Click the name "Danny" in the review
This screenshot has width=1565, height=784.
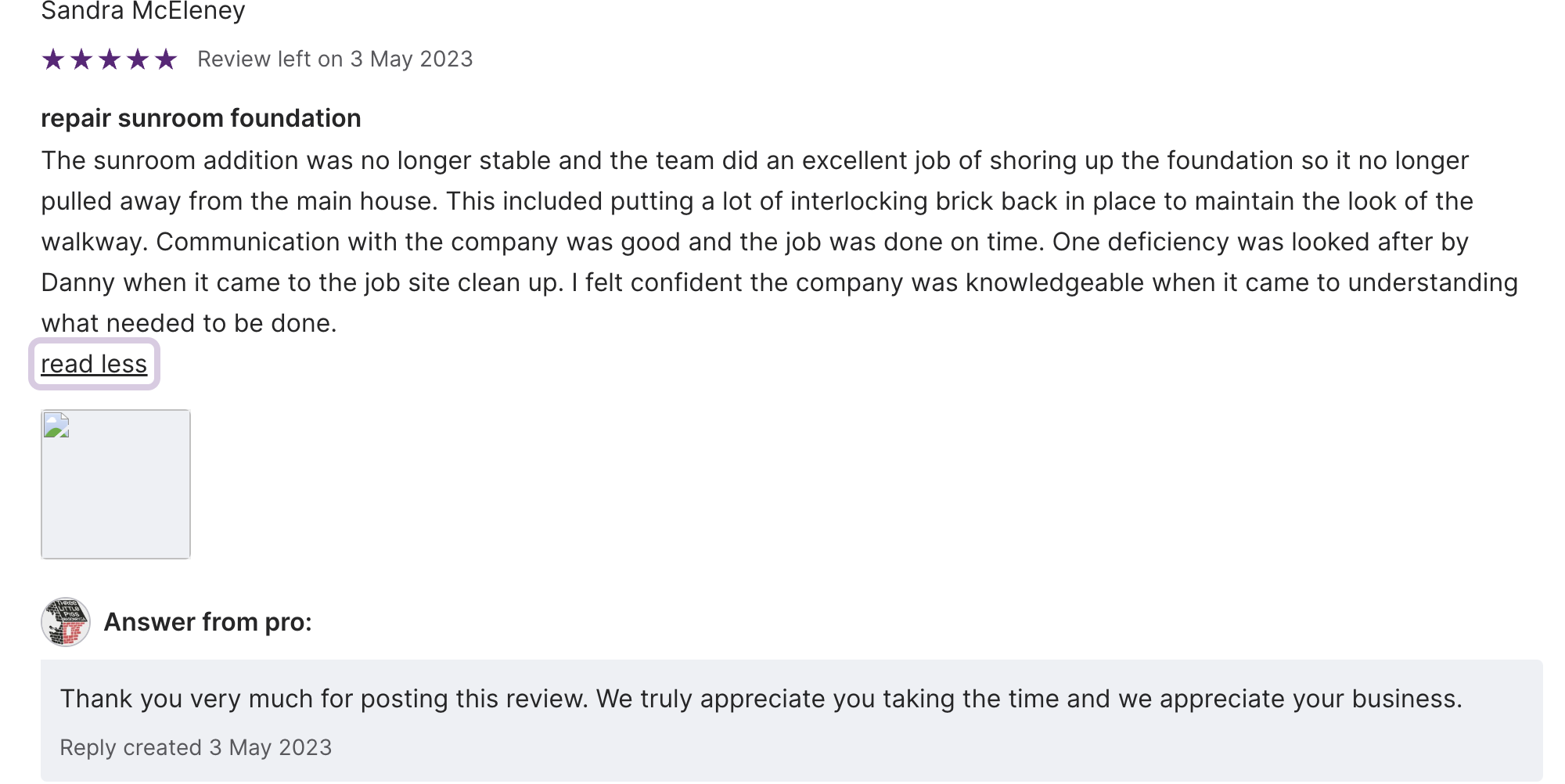point(78,282)
